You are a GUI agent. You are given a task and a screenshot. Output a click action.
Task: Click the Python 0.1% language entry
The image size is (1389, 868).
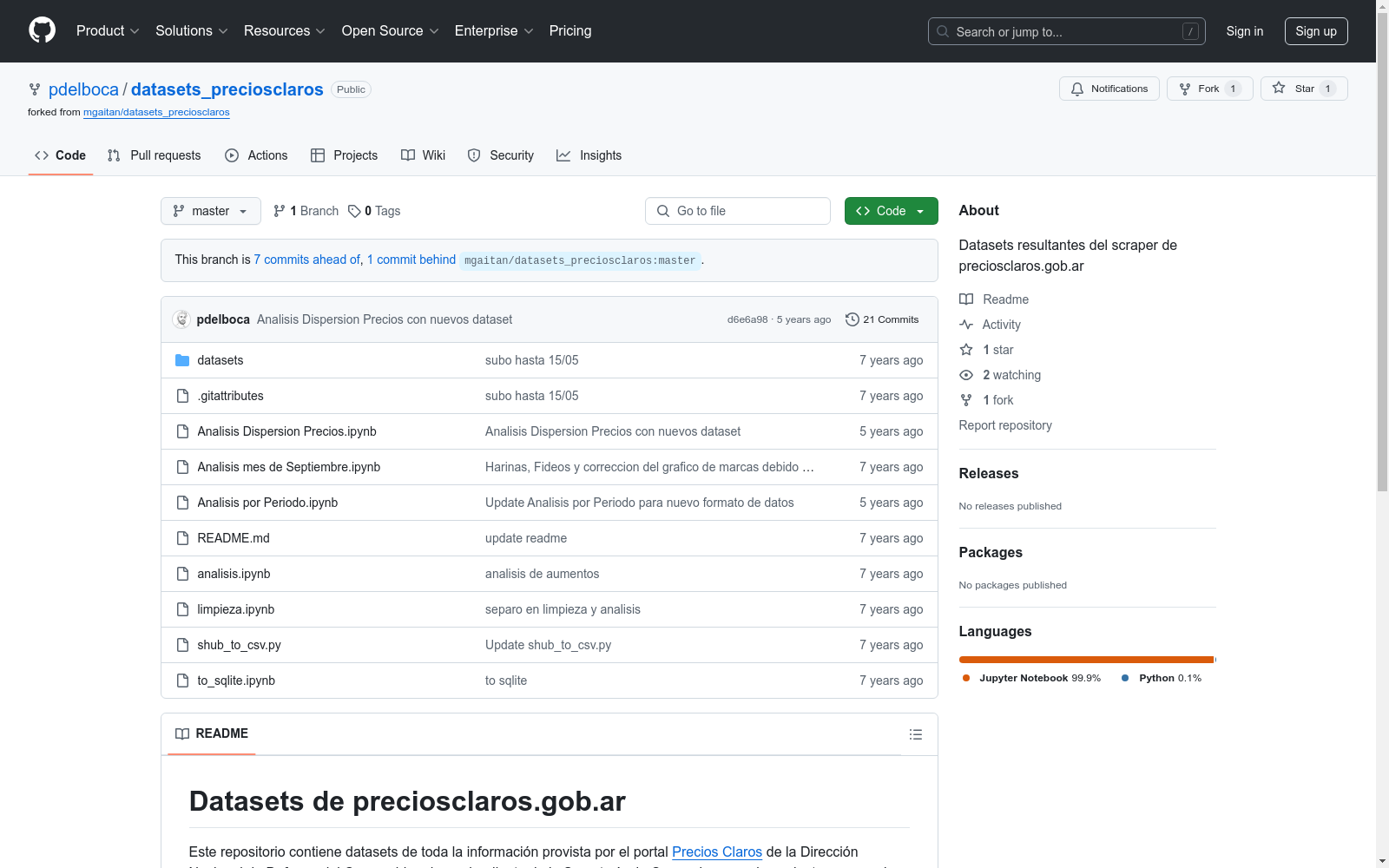pyautogui.click(x=1162, y=678)
